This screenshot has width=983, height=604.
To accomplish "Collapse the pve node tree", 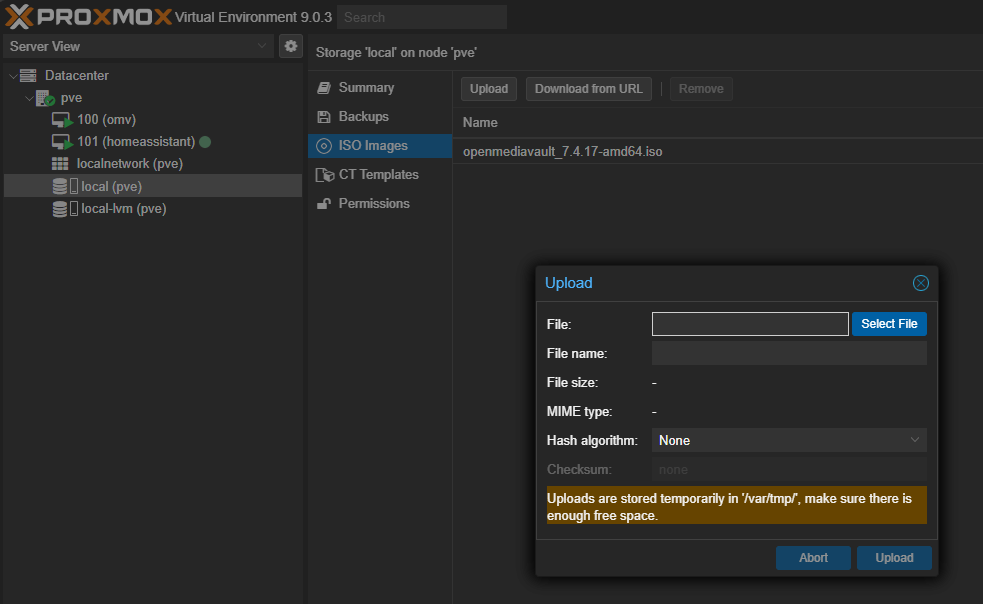I will pyautogui.click(x=28, y=98).
